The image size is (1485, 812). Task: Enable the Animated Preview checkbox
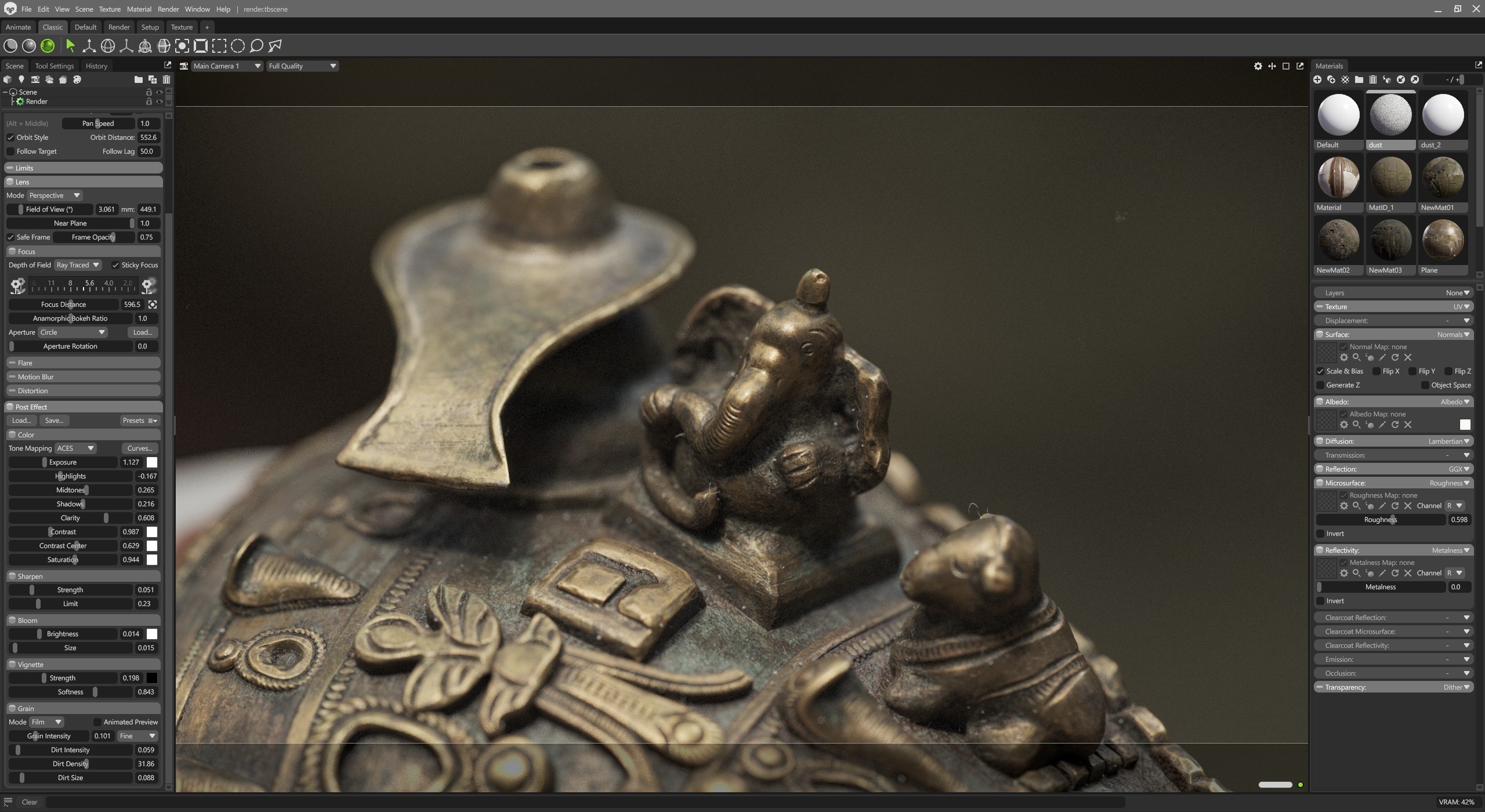97,722
